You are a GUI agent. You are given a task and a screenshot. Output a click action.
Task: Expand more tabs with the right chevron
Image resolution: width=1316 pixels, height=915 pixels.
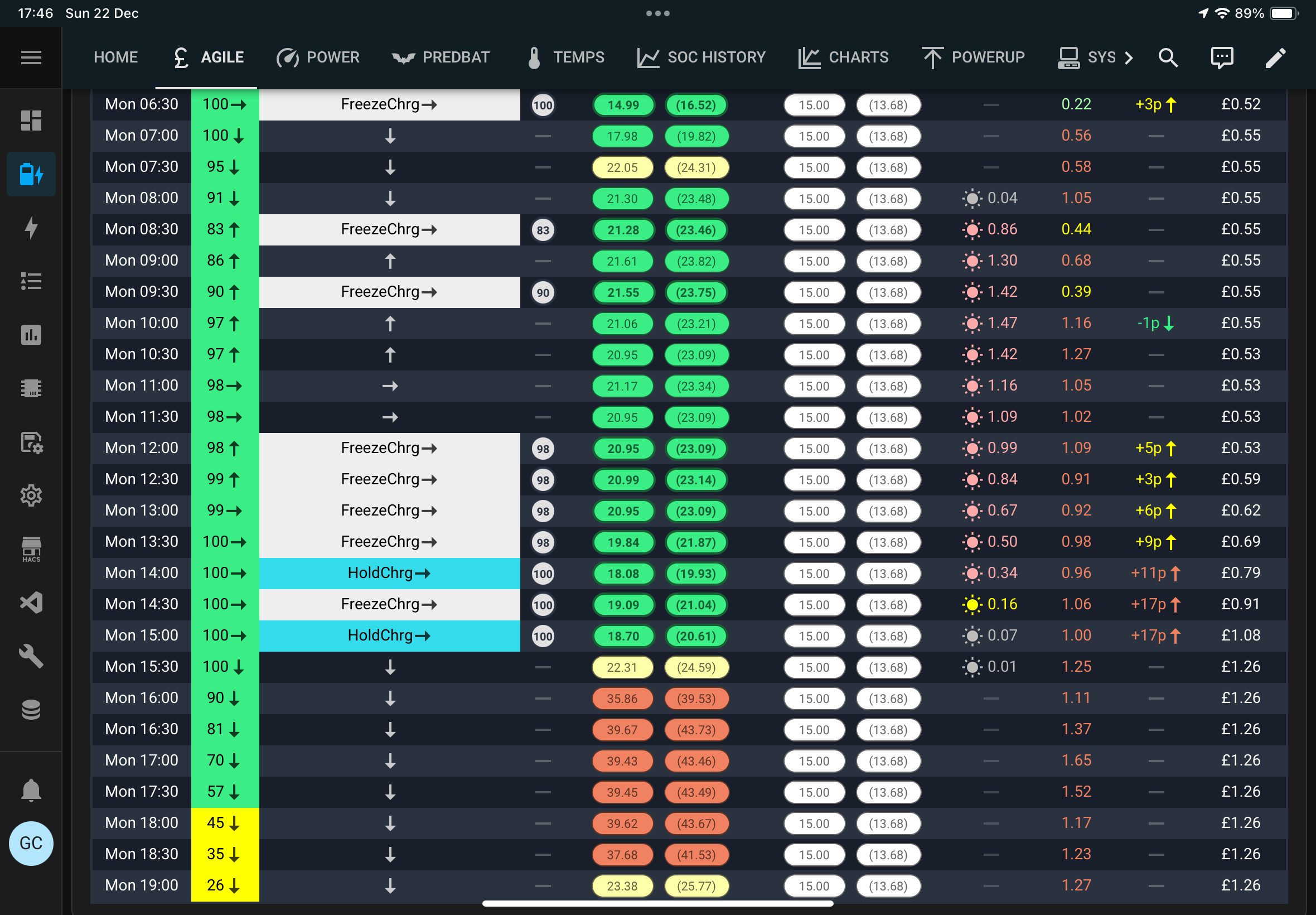[1128, 57]
